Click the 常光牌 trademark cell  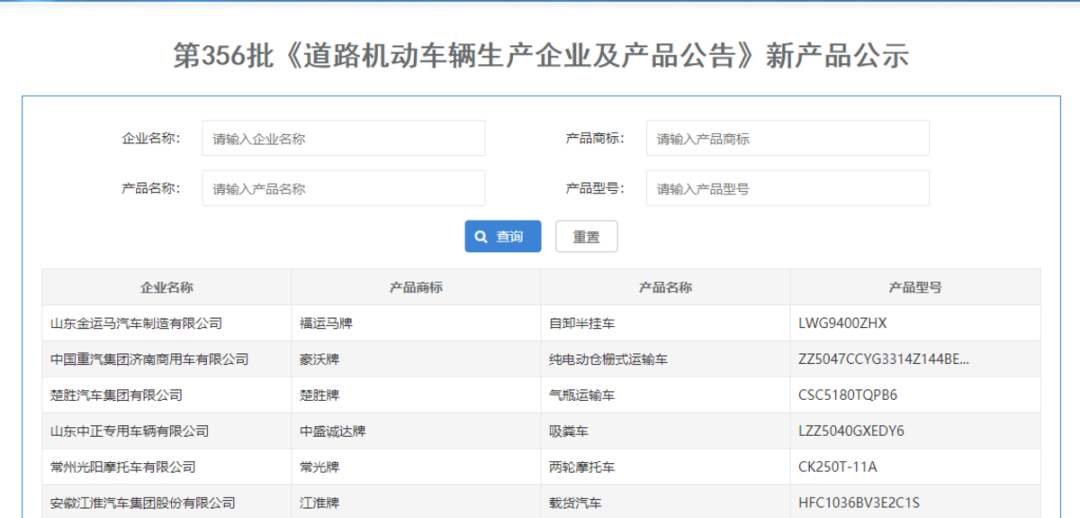[x=416, y=467]
